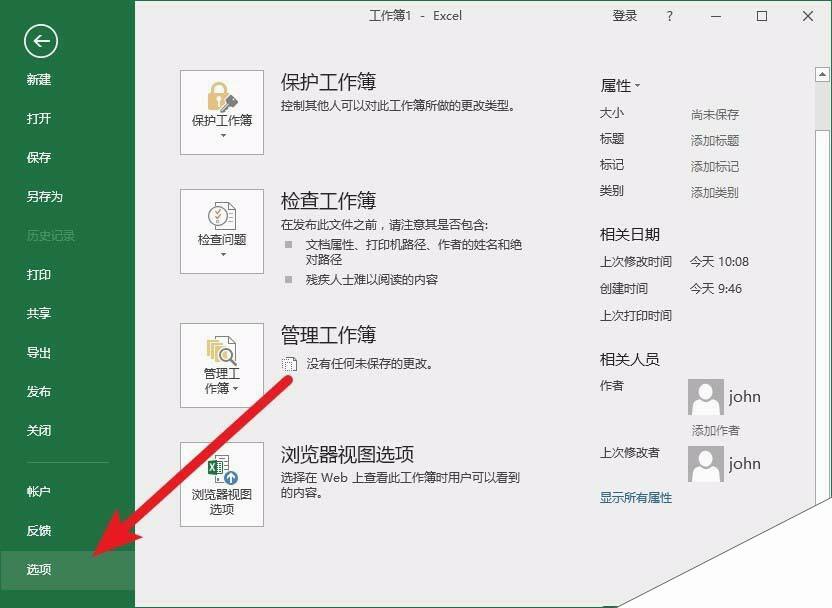Click 残疾人士难以阅读的内容 list item
Screen dimensions: 832x608
point(371,280)
